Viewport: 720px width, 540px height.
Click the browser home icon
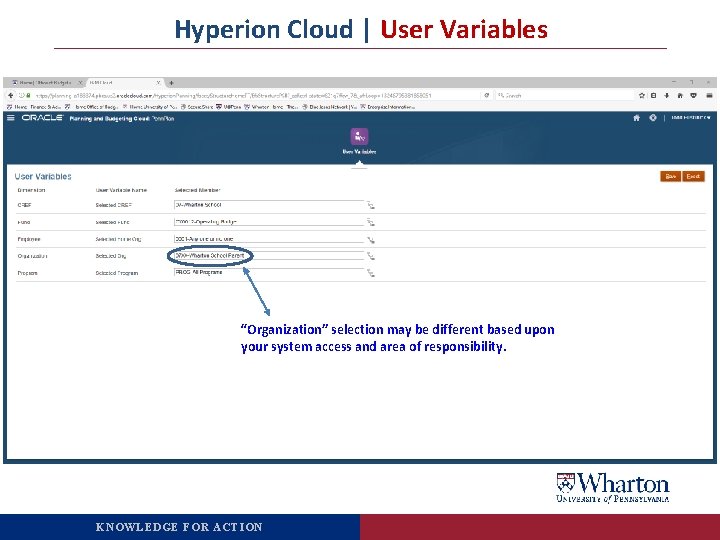[x=680, y=96]
